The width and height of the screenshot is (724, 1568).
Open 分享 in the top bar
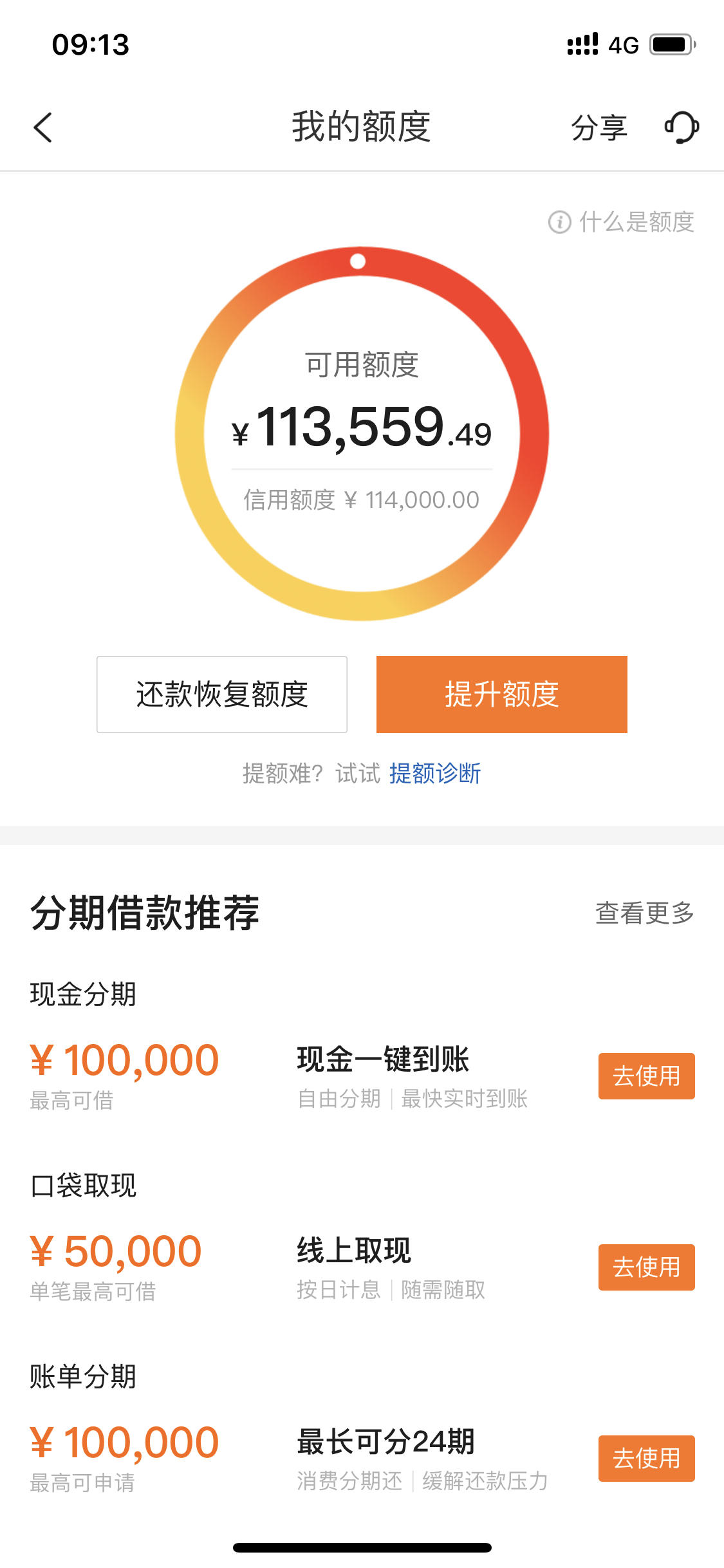click(x=599, y=127)
